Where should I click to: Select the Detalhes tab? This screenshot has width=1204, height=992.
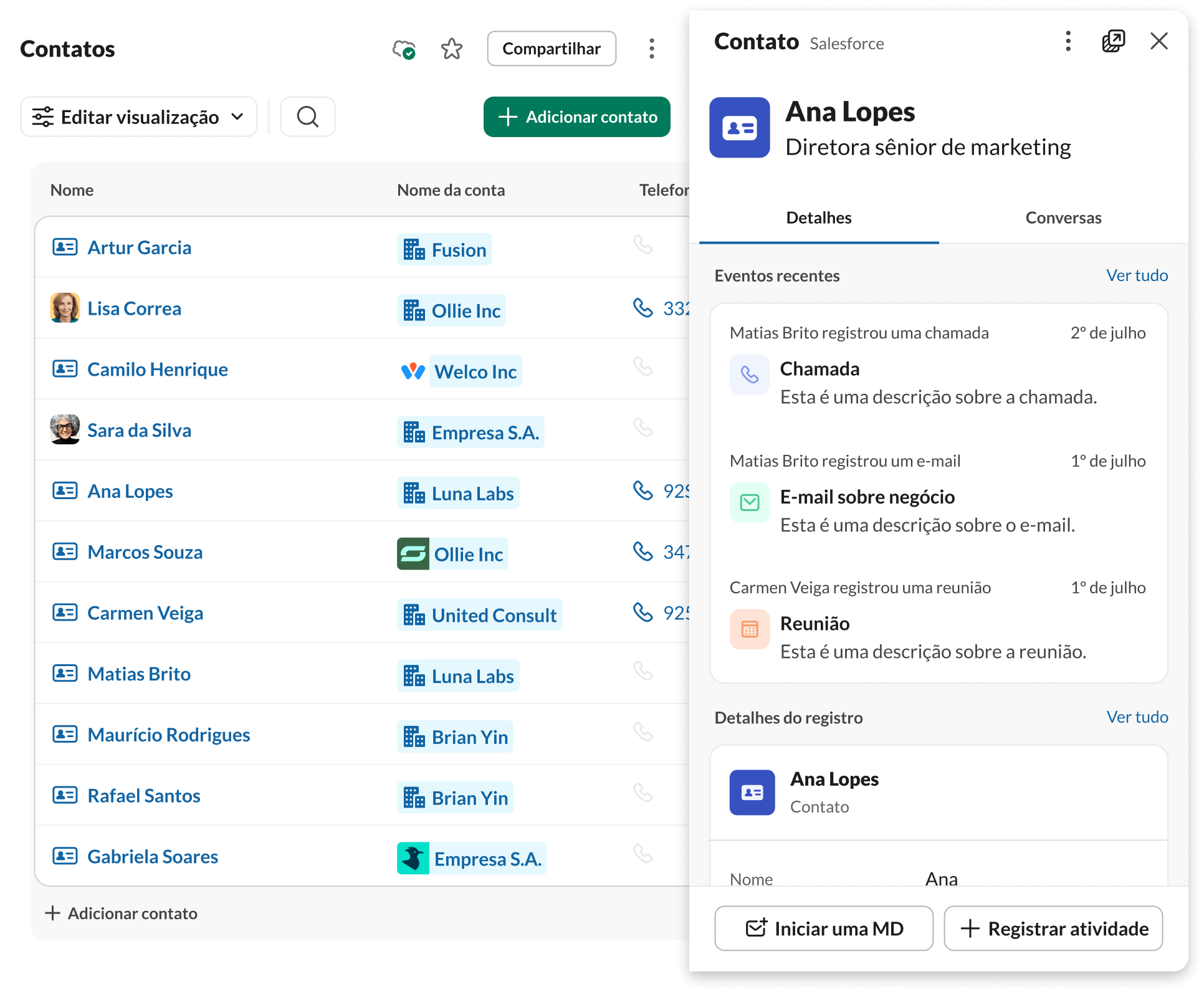coord(818,218)
